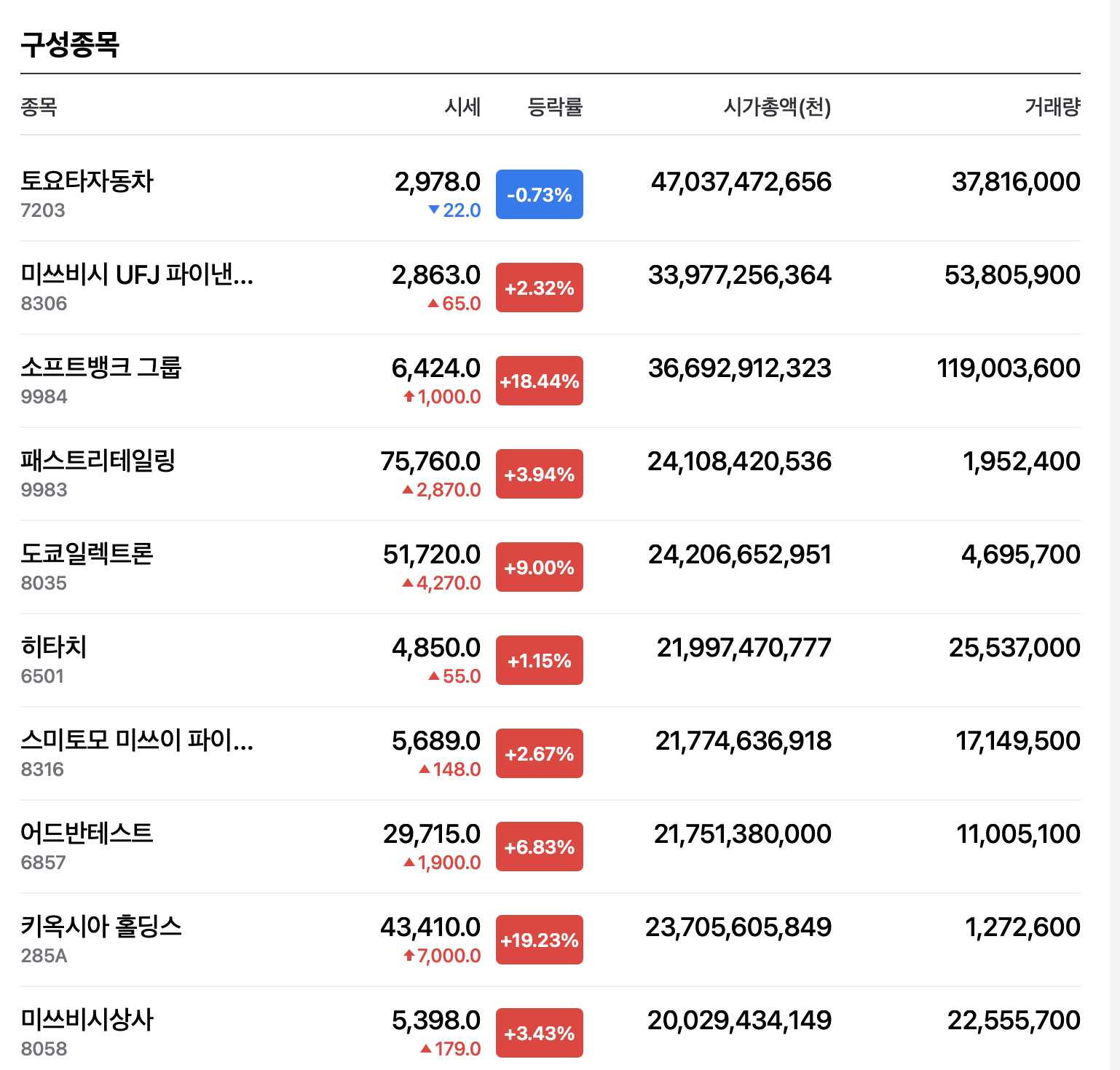1120x1070 pixels.
Task: Click the market cap 21,774,636,918
Action: pos(744,740)
